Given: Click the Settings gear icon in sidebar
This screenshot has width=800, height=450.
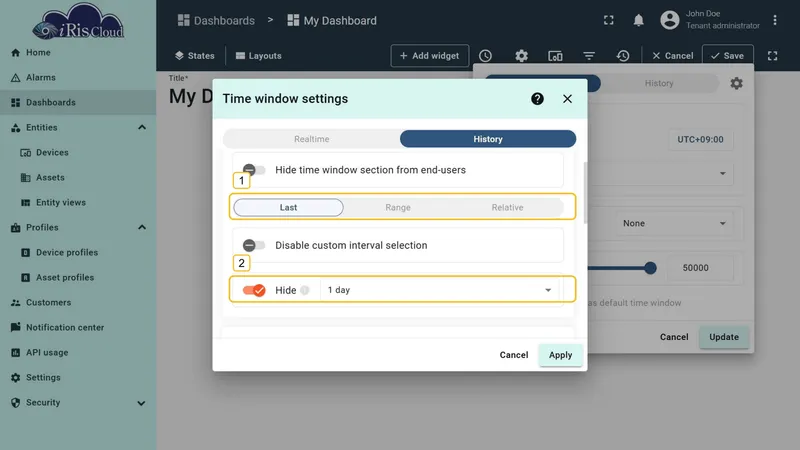Looking at the screenshot, I should 16,378.
